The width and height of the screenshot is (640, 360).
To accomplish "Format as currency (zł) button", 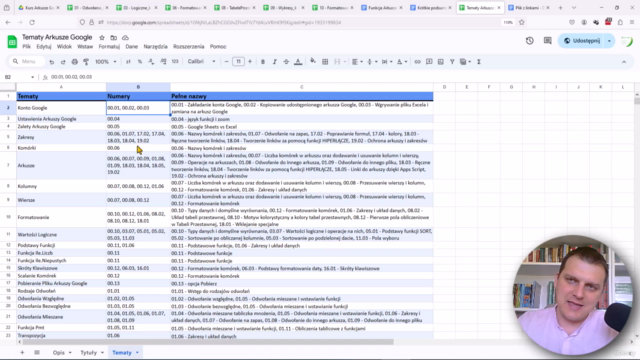I will (128, 62).
